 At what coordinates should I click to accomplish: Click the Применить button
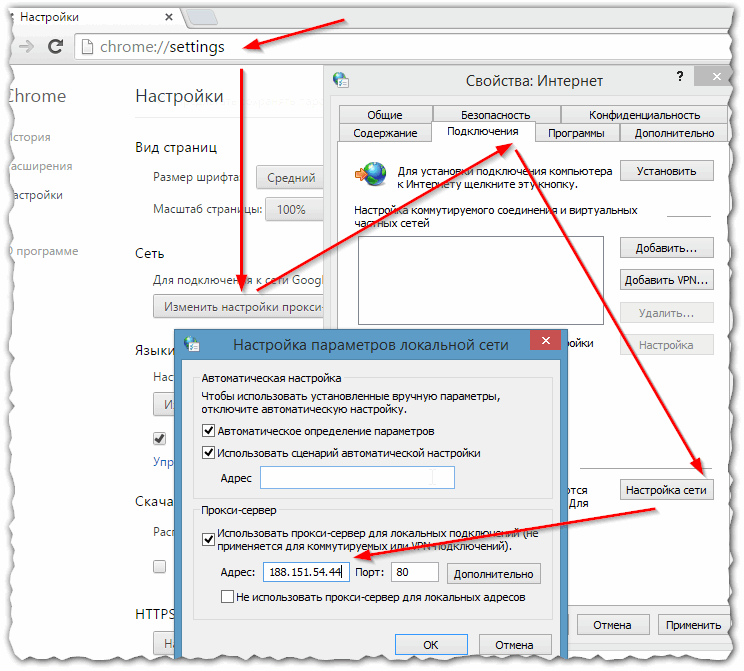pyautogui.click(x=693, y=625)
